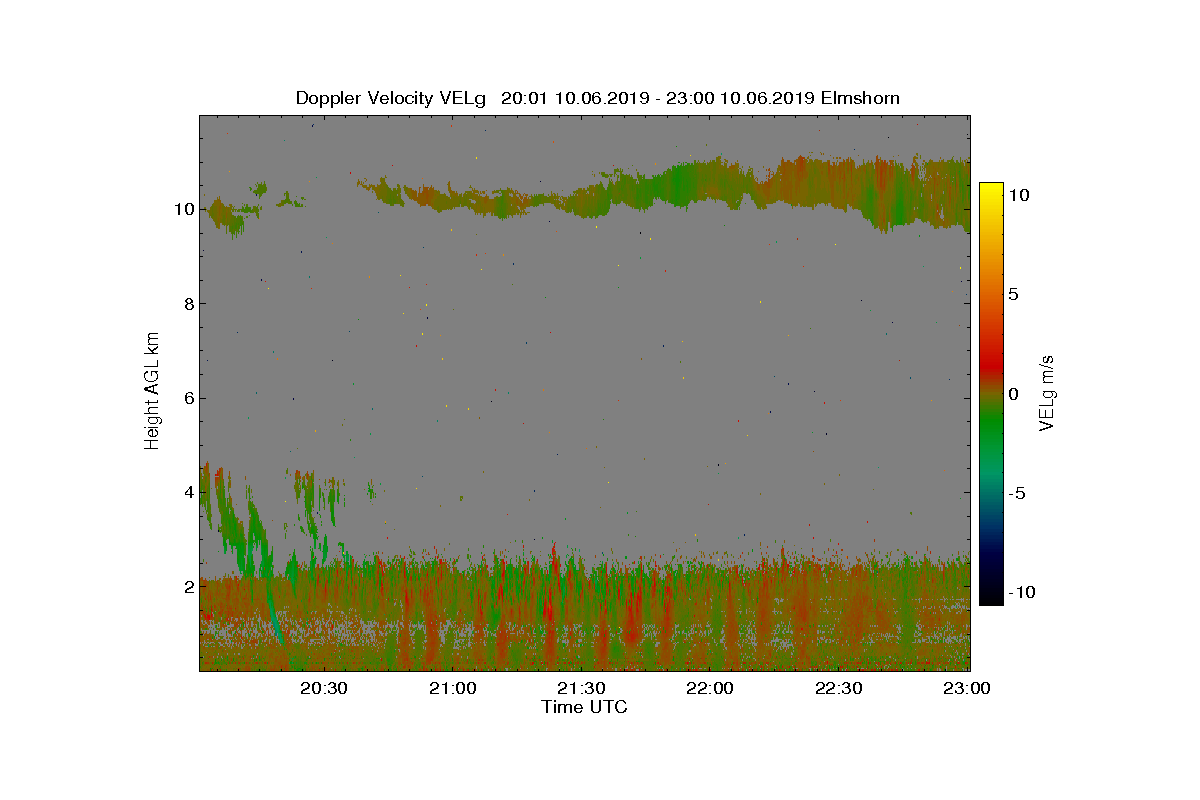
Task: Click the 'Time UTC' axis label
Action: tap(585, 707)
